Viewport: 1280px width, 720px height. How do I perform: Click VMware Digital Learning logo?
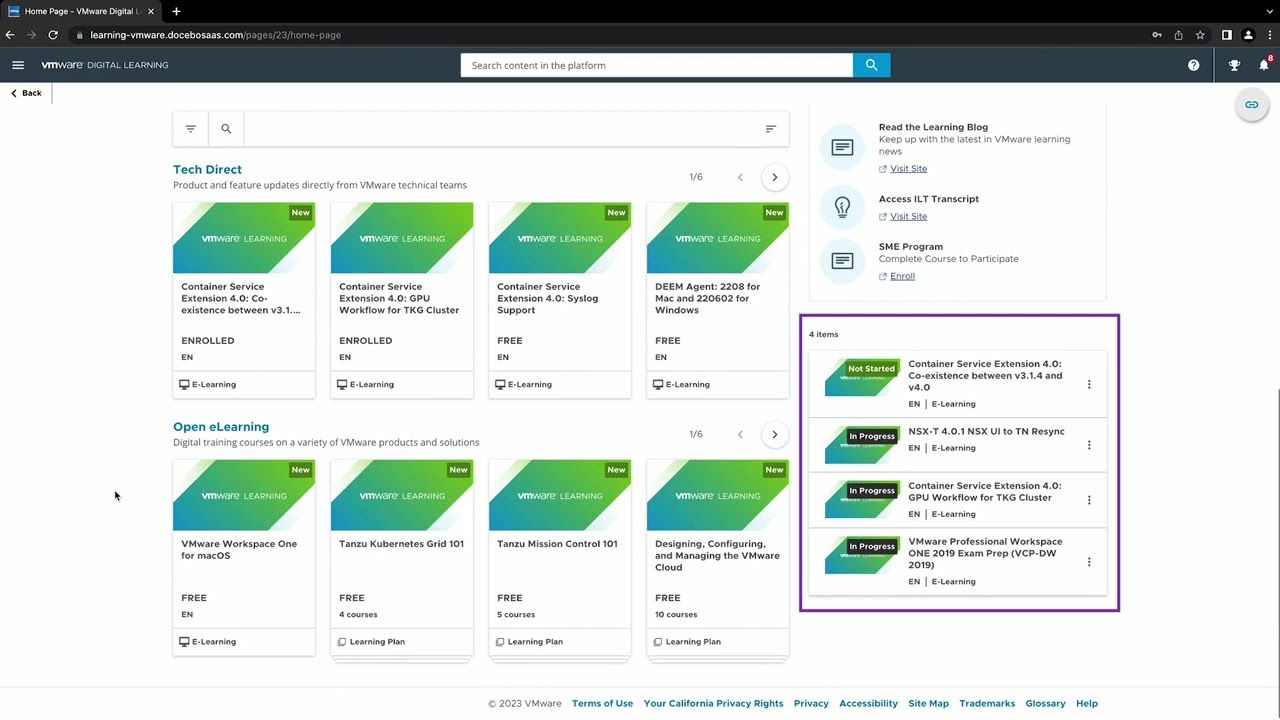click(x=105, y=65)
